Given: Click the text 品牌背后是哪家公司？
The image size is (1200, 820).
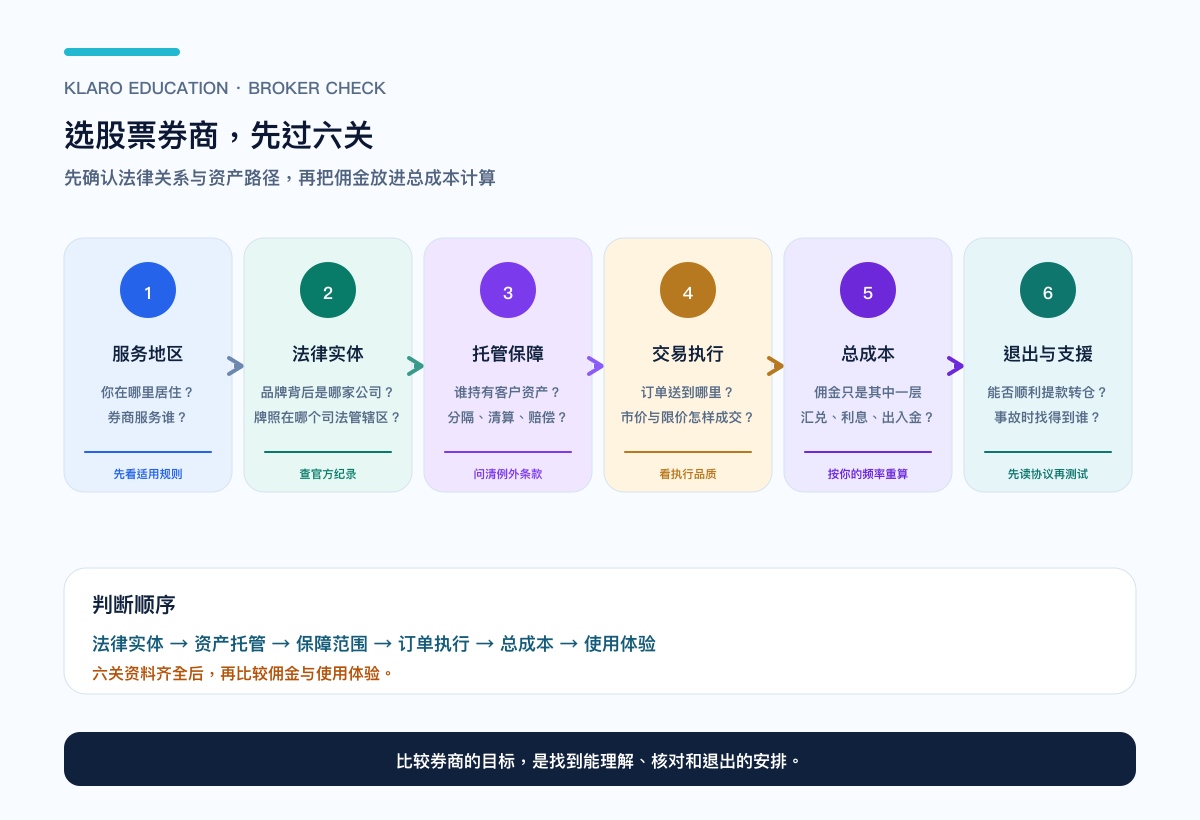Looking at the screenshot, I should tap(328, 393).
